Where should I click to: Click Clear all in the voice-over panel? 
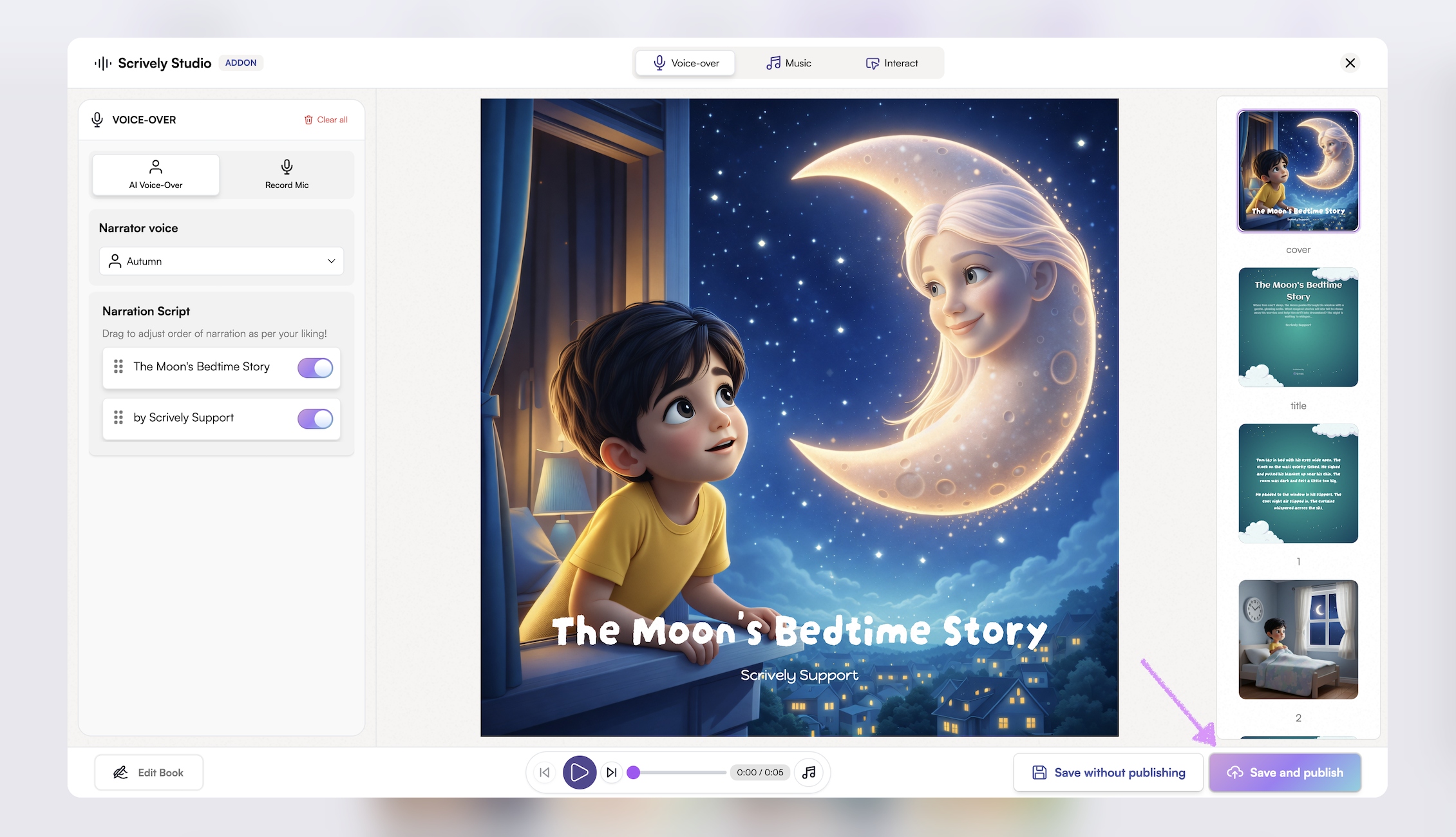pos(326,120)
